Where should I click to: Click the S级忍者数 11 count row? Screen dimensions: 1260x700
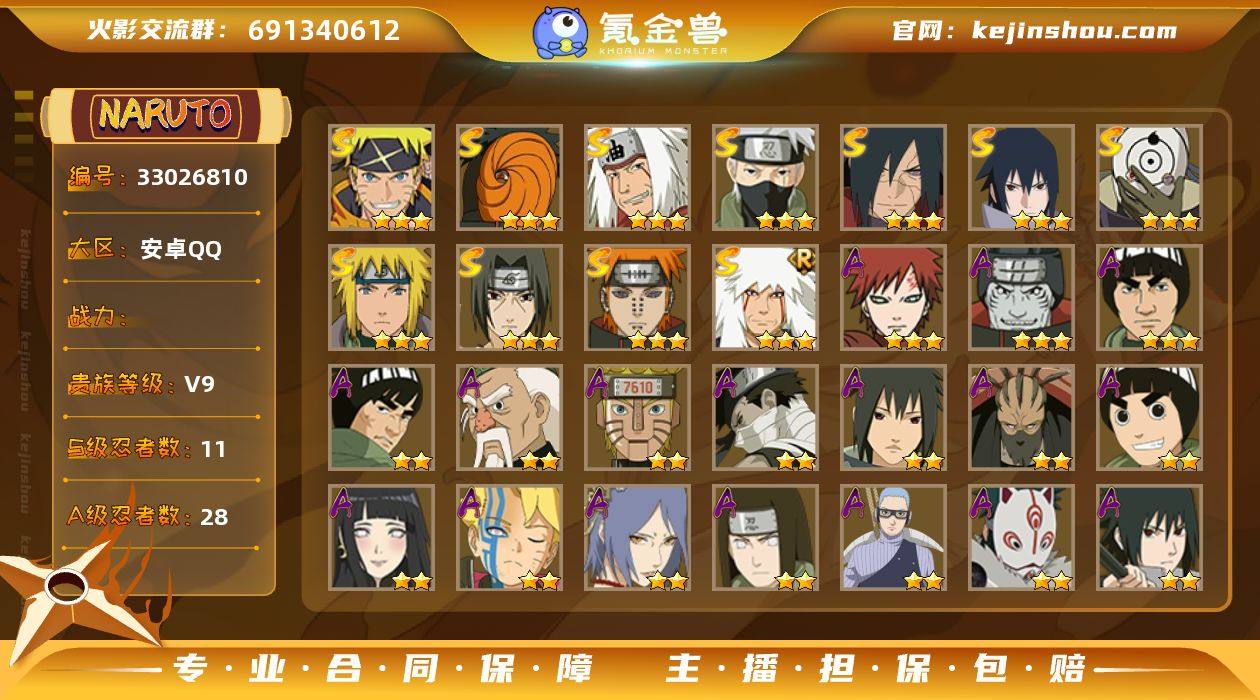point(162,449)
